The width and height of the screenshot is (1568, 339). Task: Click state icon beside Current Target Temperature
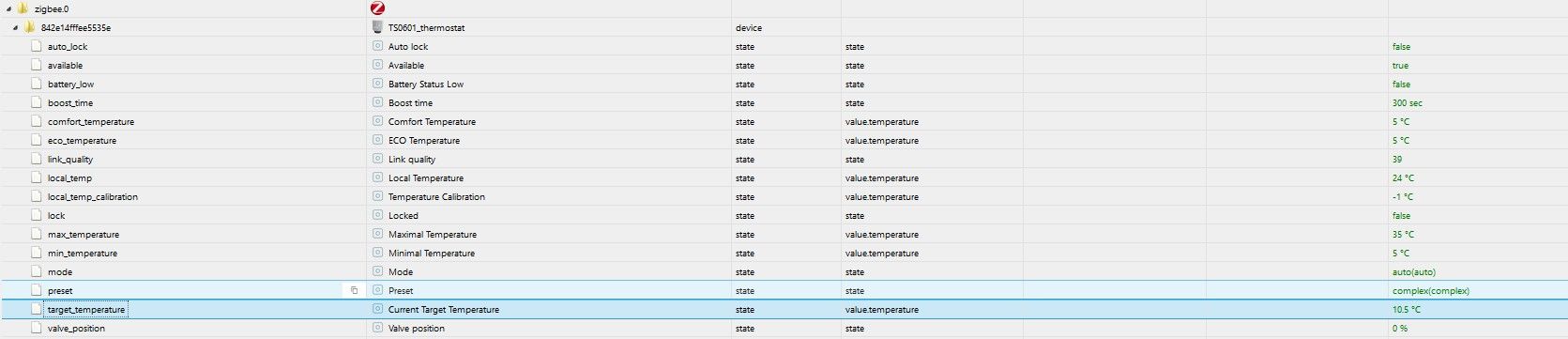(x=378, y=309)
